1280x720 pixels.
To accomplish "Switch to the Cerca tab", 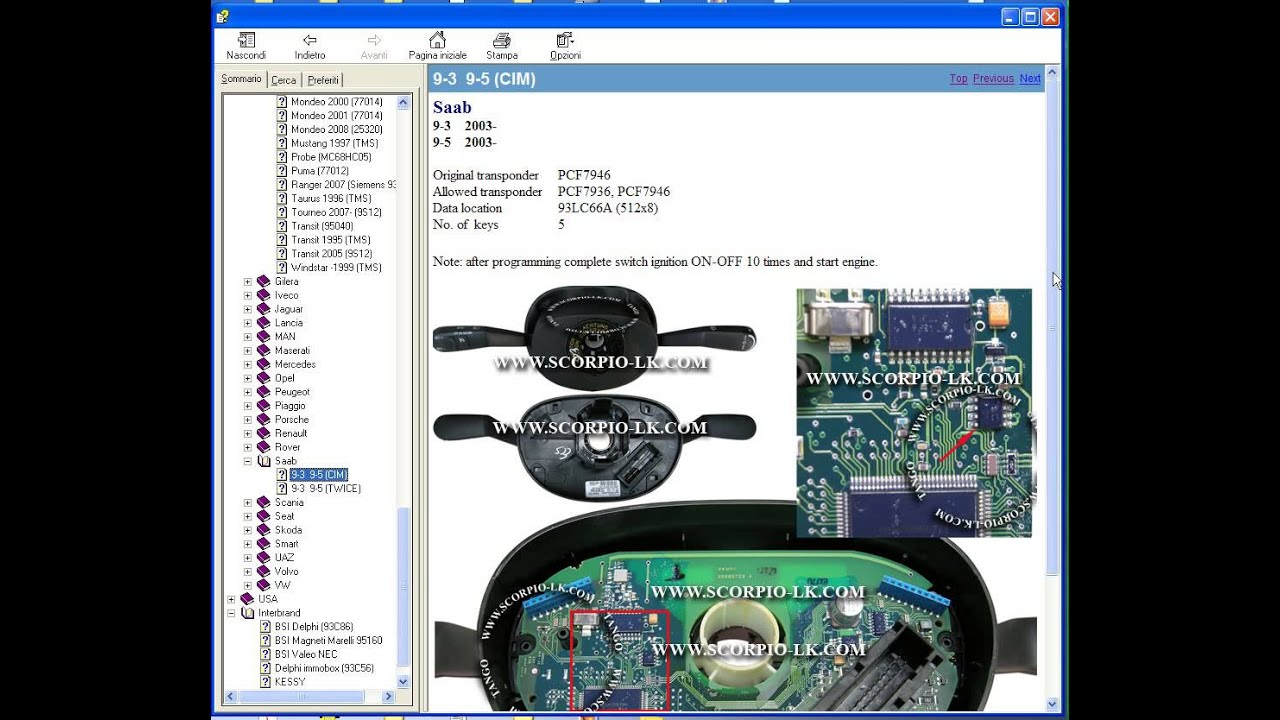I will tap(284, 80).
